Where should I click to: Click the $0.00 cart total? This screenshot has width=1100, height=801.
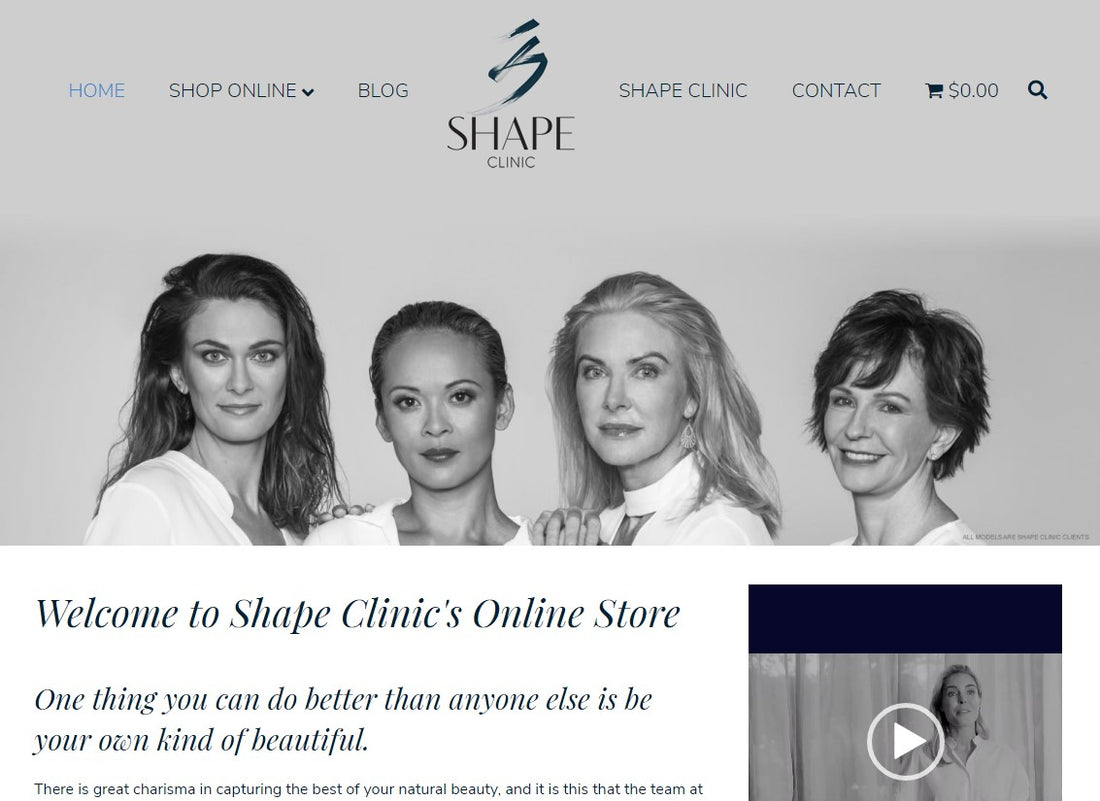pyautogui.click(x=974, y=90)
